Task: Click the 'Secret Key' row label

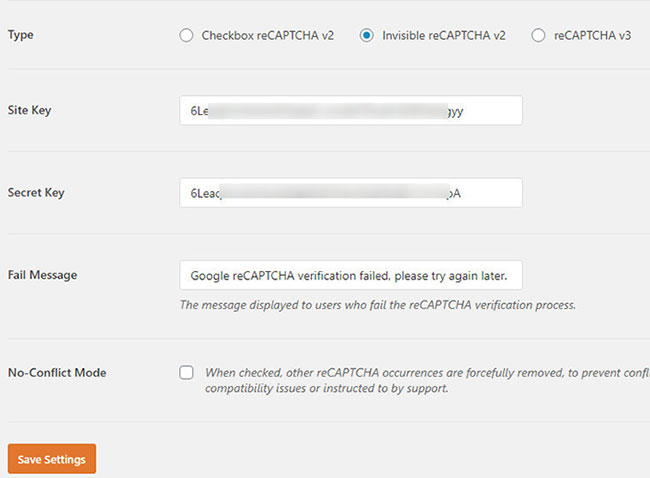Action: (36, 192)
